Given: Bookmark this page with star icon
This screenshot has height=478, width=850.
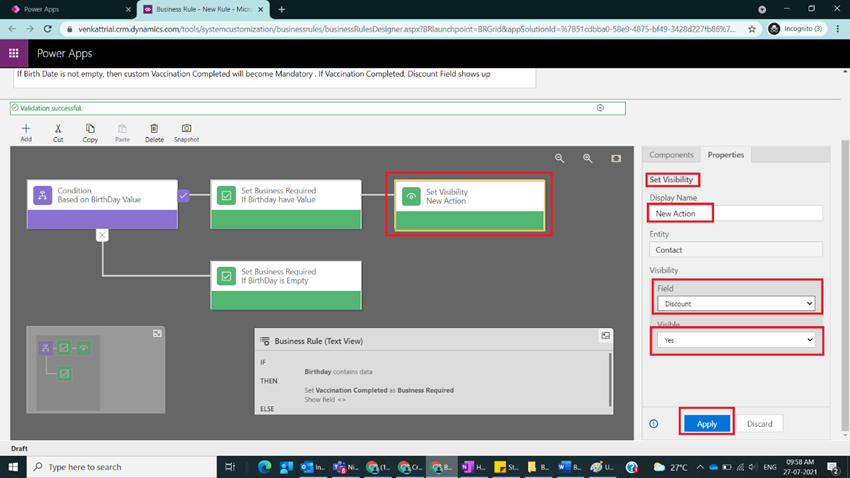Looking at the screenshot, I should tap(752, 29).
